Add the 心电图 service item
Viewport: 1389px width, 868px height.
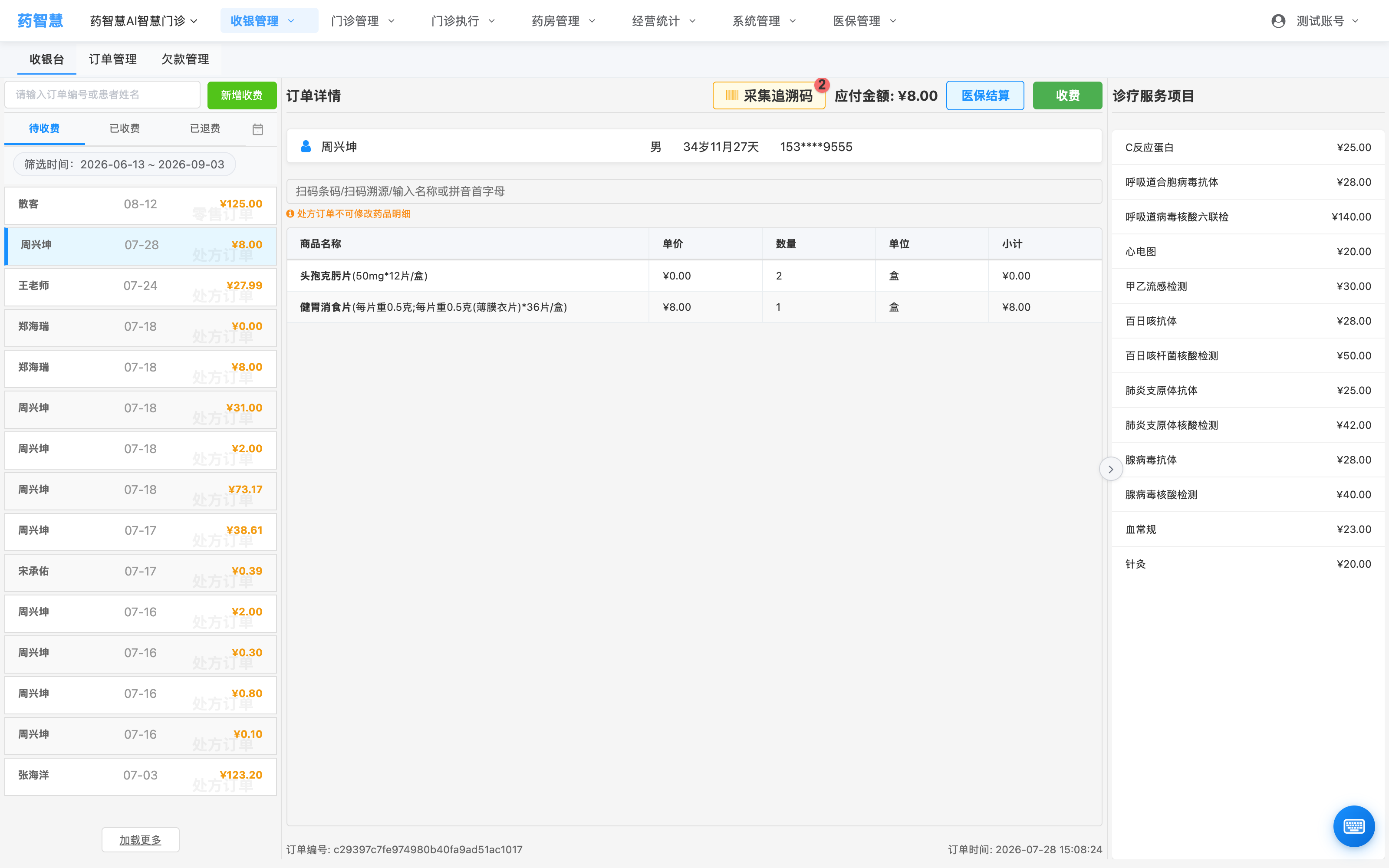(1248, 251)
